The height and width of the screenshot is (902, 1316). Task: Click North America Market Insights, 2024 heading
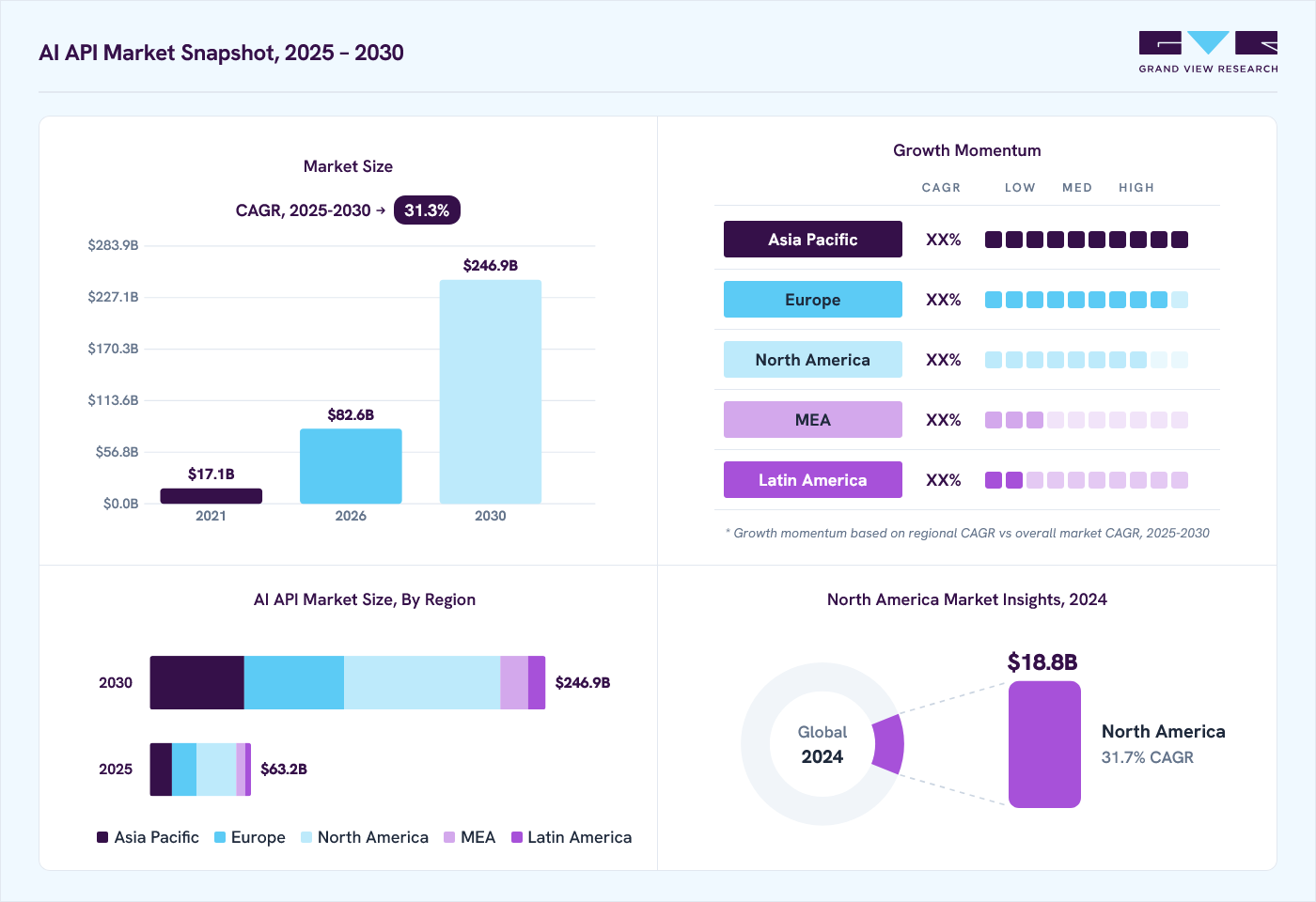coord(967,599)
